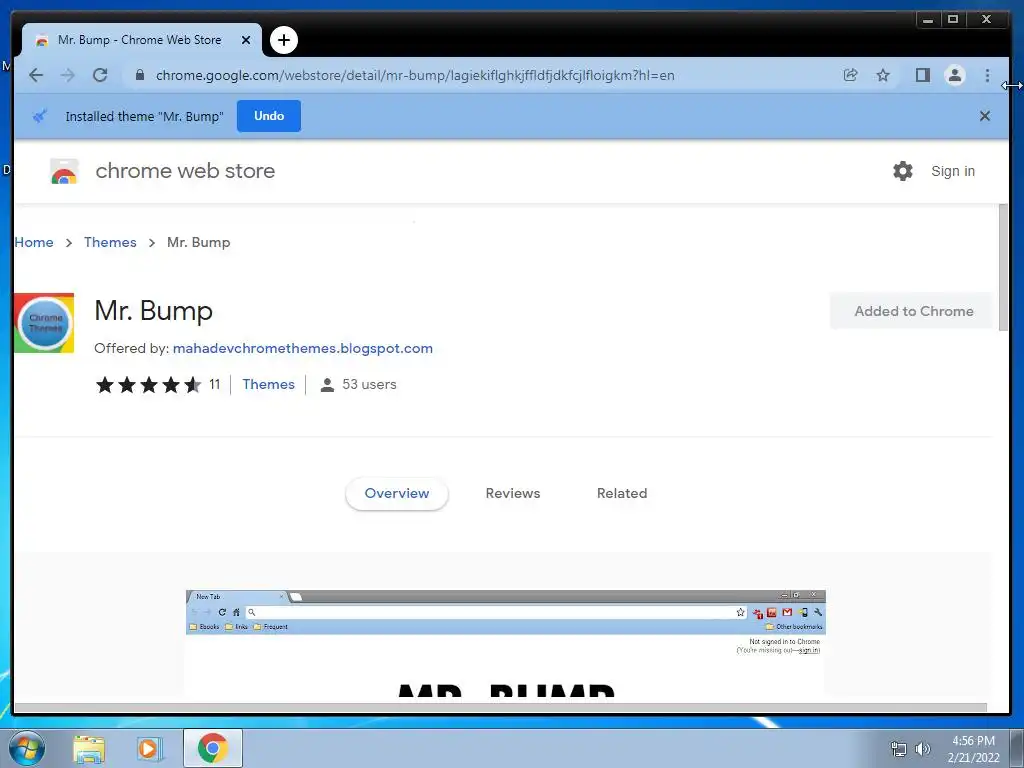Reload the page with the refresh icon
The height and width of the screenshot is (768, 1024).
(100, 75)
